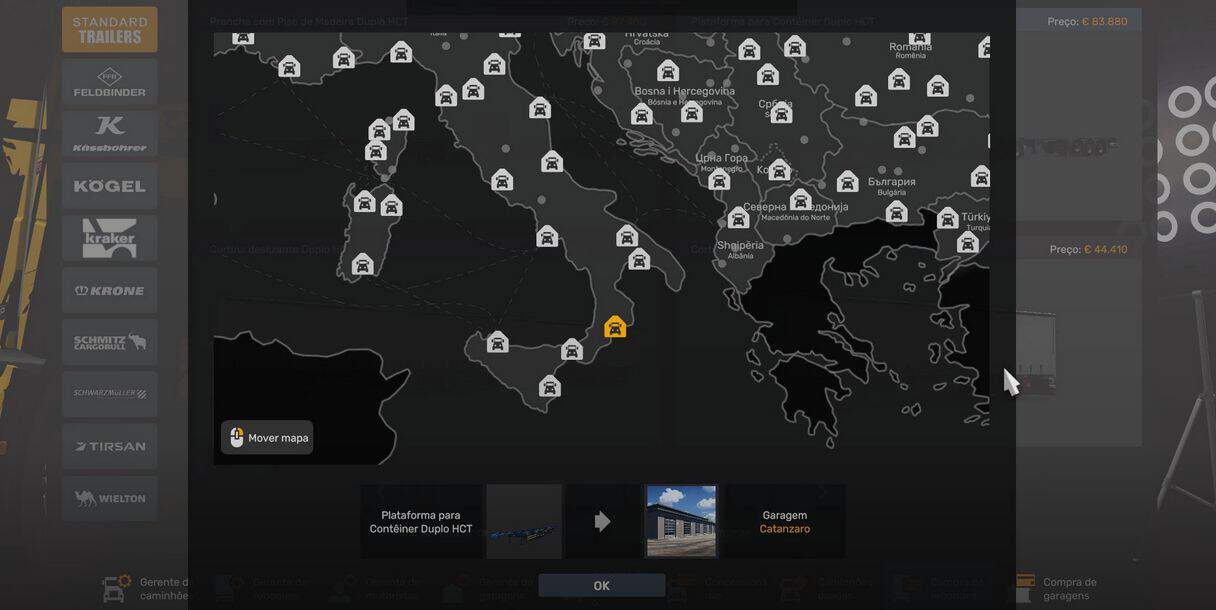Viewport: 1216px width, 610px height.
Task: Click the westernmost garage marker in Sicily
Action: pos(497,343)
